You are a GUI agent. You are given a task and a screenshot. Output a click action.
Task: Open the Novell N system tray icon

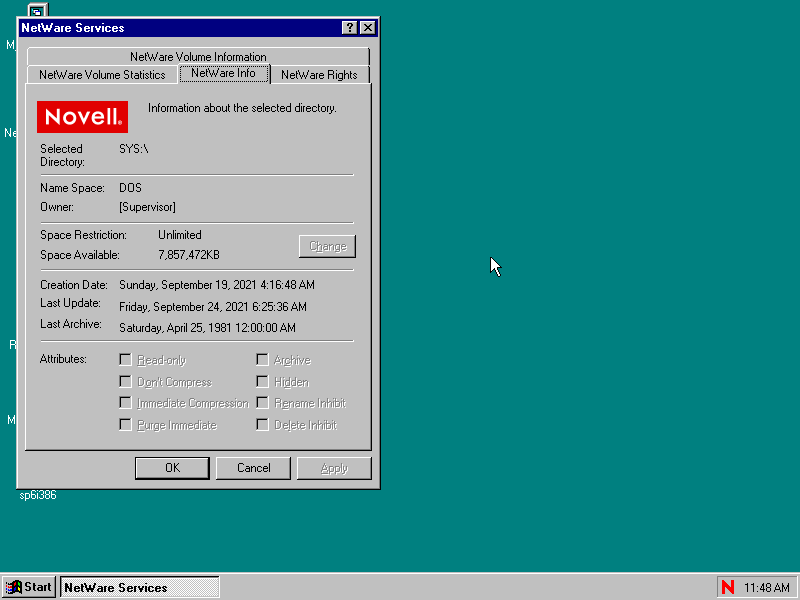point(728,587)
